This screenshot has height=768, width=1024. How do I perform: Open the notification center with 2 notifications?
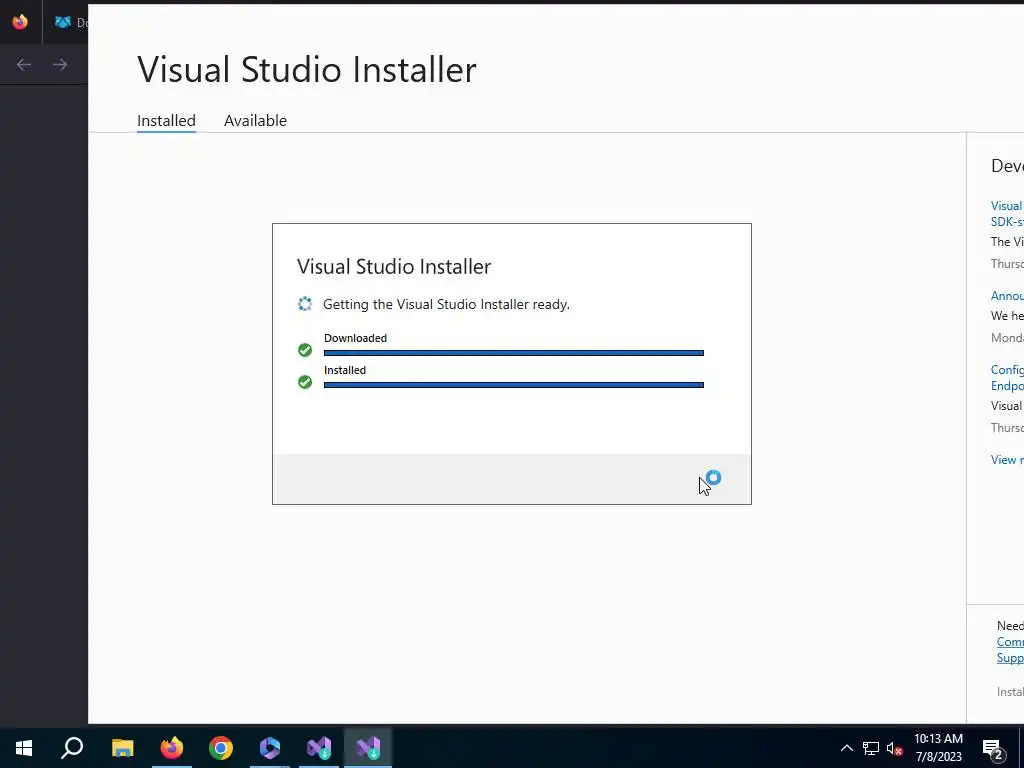[993, 749]
